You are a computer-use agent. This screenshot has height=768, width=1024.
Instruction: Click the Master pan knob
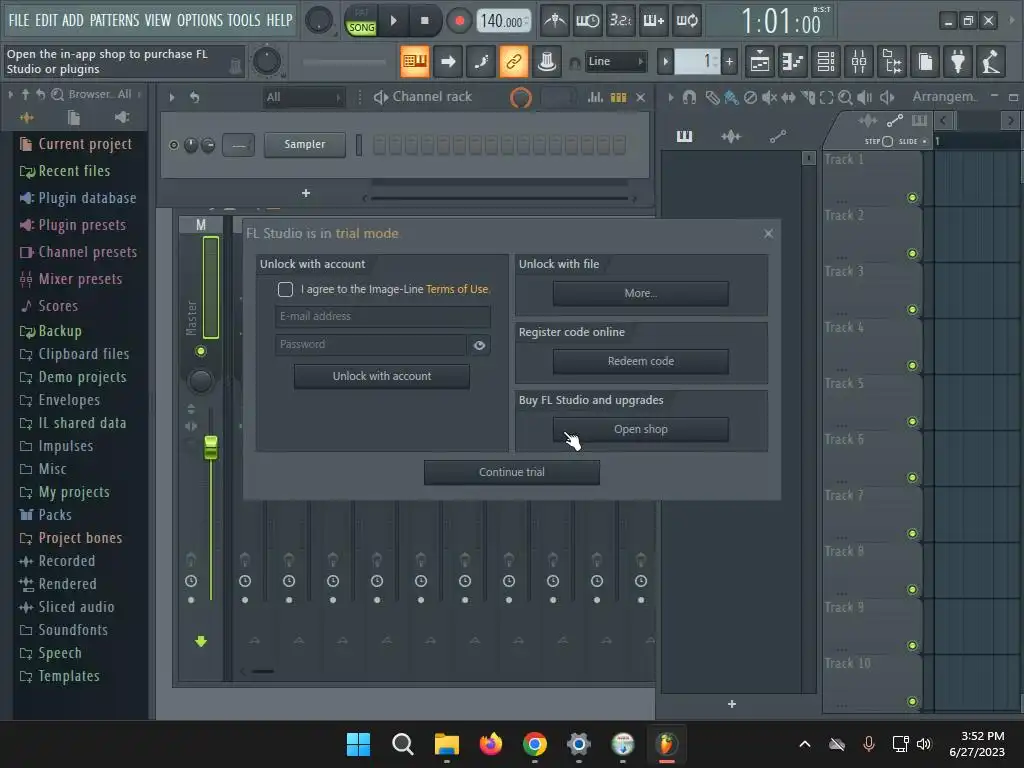point(200,381)
